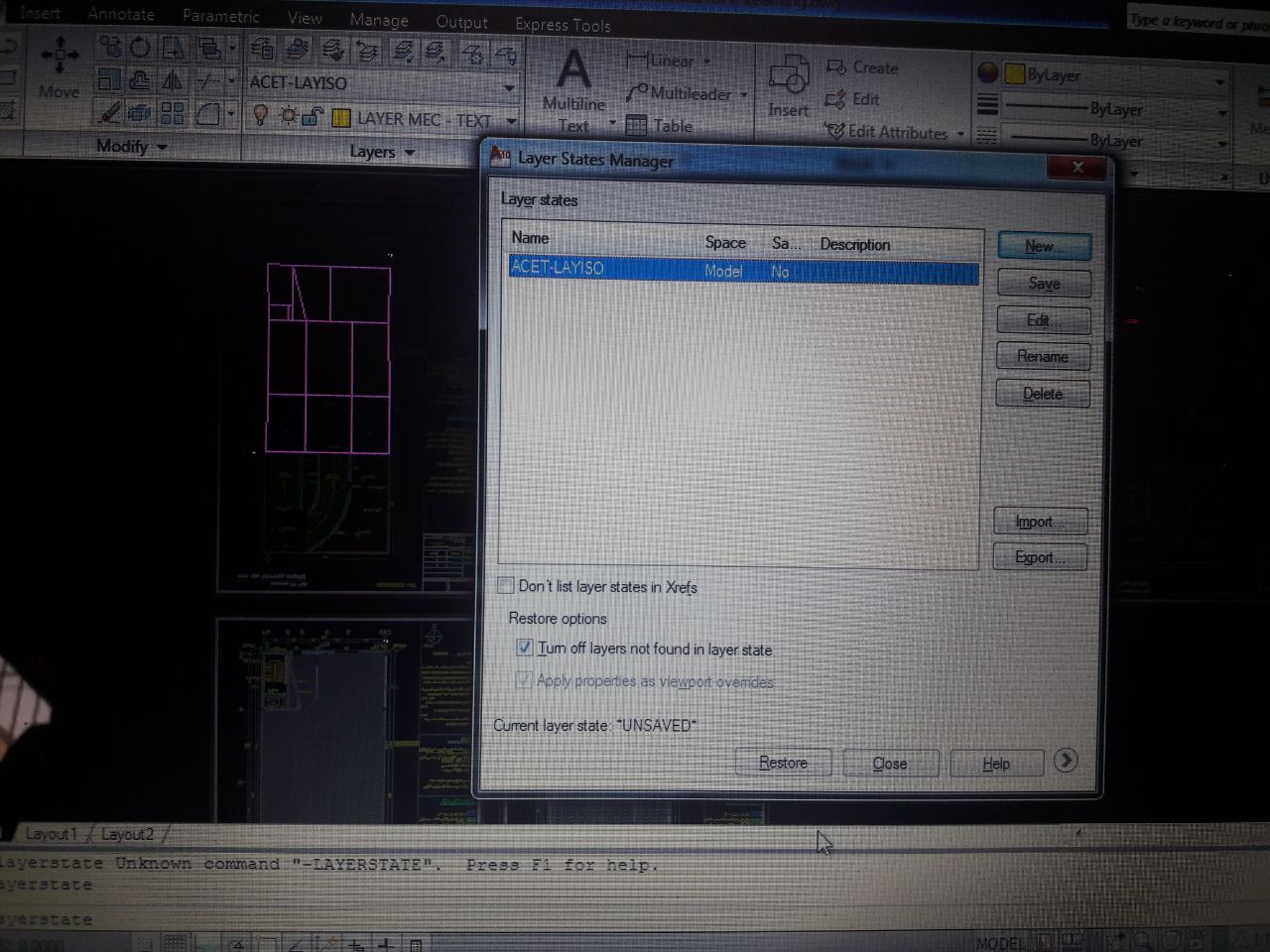Click the layer lock padlock icon
This screenshot has height=952, width=1270.
click(313, 117)
